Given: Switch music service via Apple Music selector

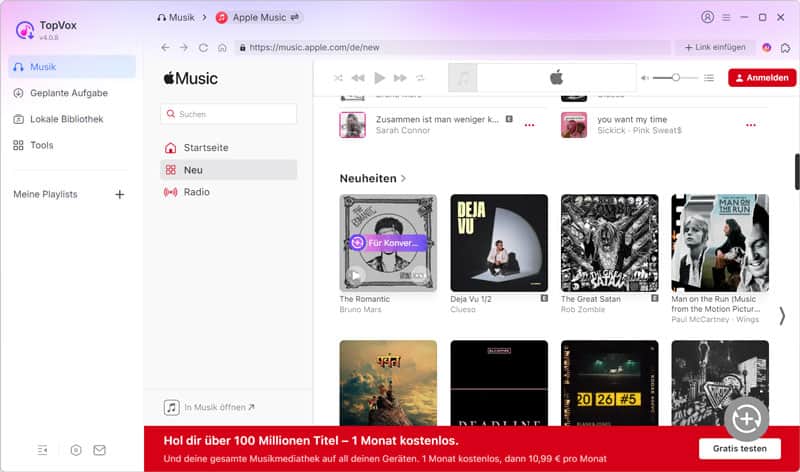Looking at the screenshot, I should pyautogui.click(x=260, y=18).
